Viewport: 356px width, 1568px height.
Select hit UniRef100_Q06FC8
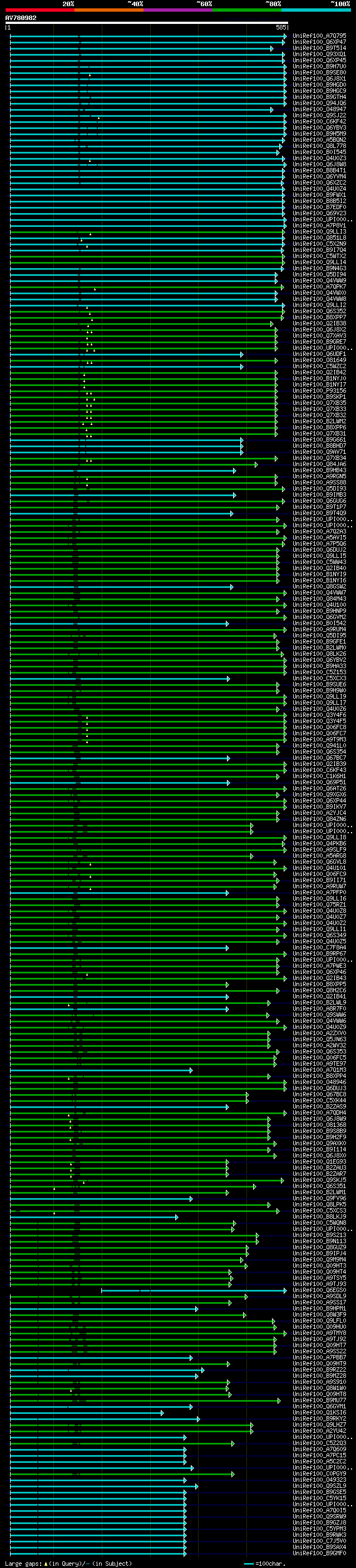pos(319,728)
